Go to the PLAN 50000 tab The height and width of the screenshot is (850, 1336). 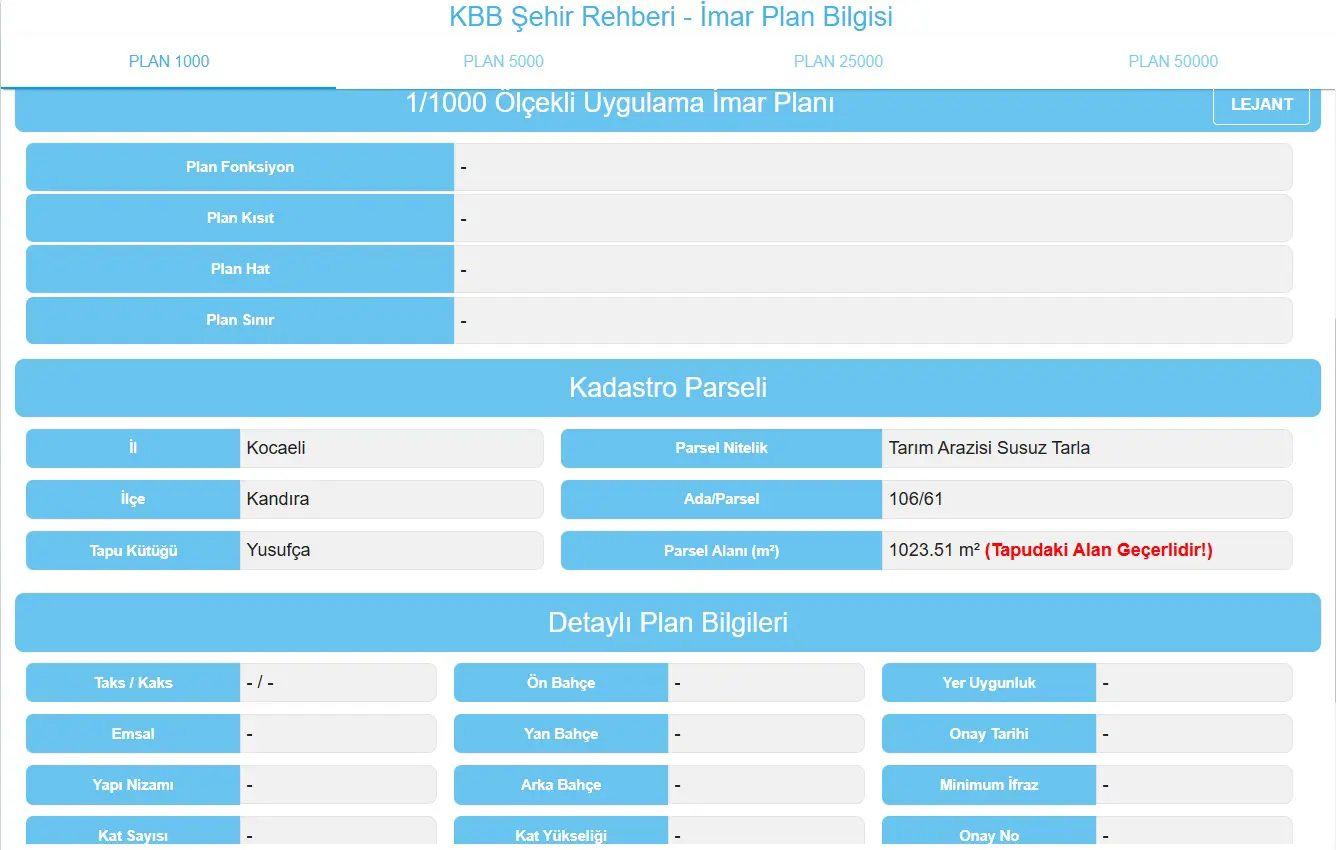pyautogui.click(x=1173, y=62)
